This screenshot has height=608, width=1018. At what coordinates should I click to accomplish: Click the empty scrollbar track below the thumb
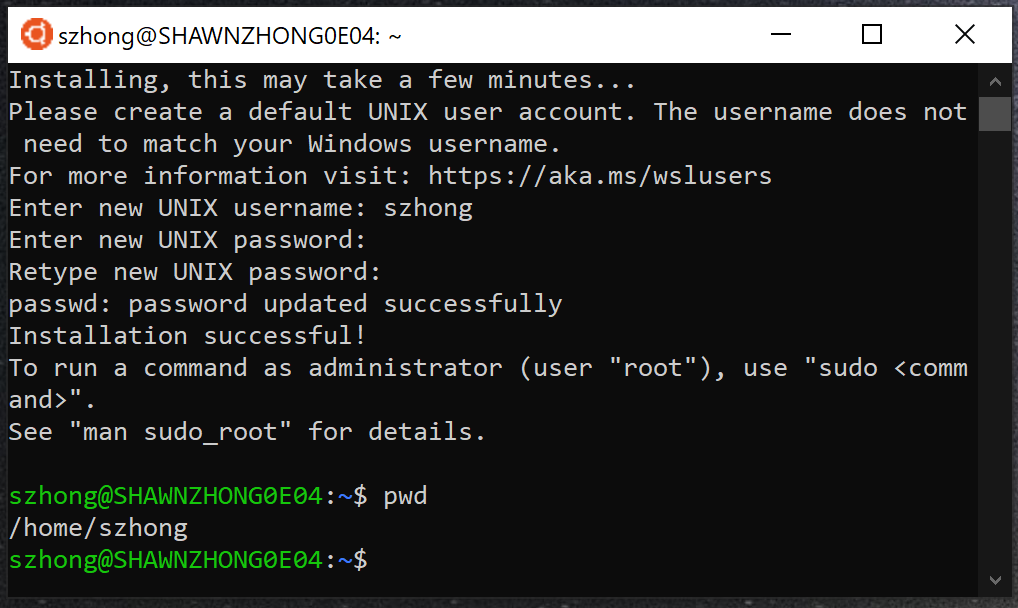994,350
